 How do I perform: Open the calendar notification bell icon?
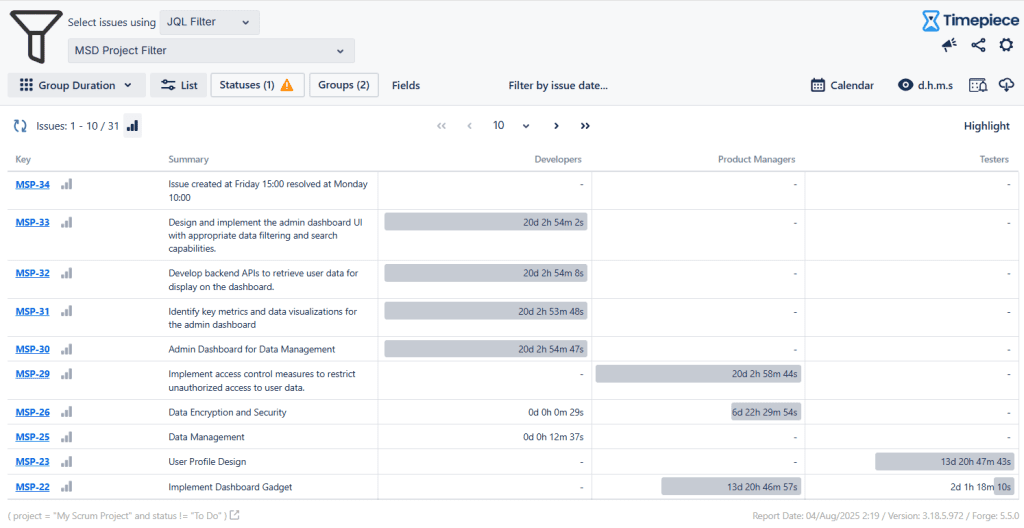(978, 85)
